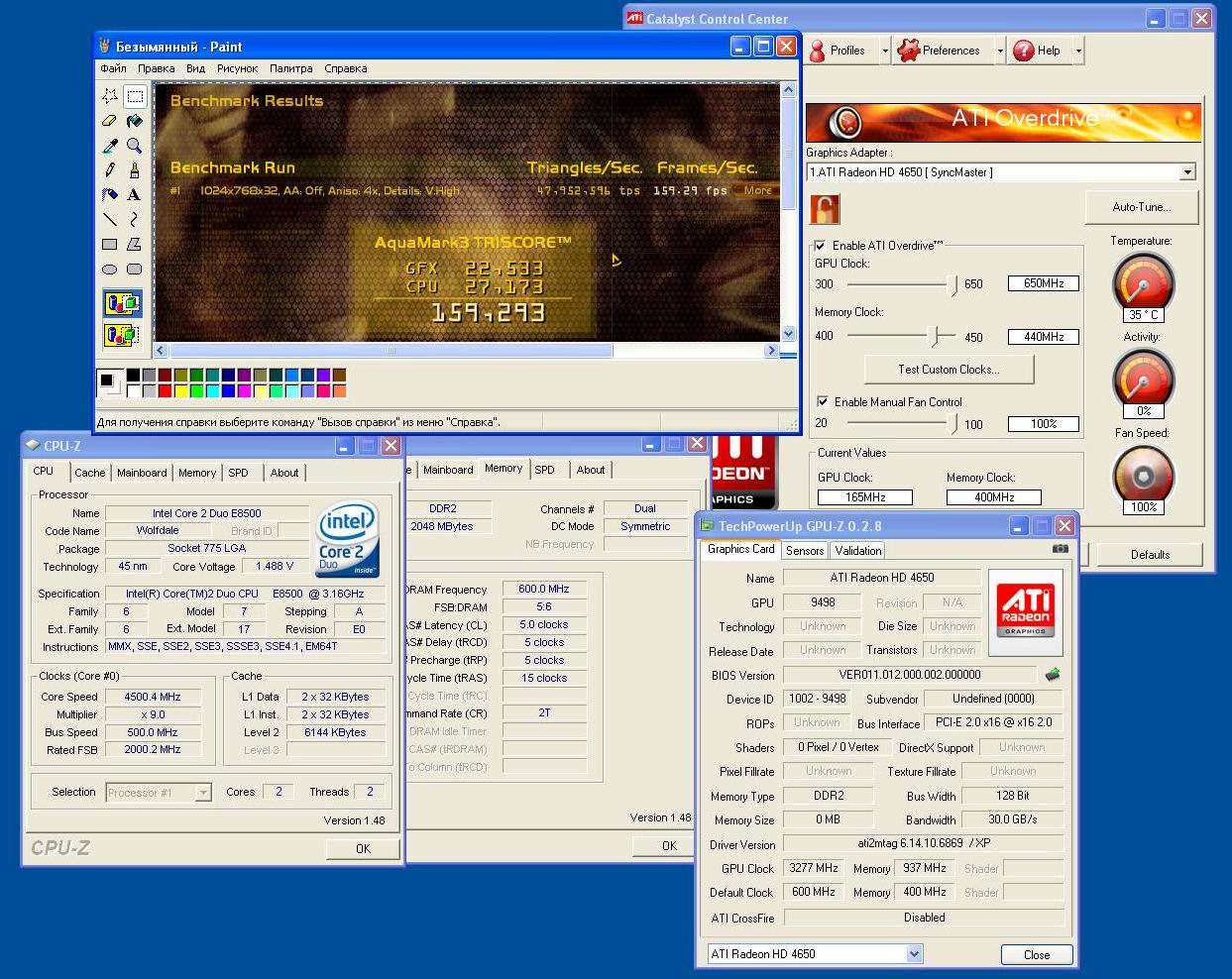The height and width of the screenshot is (979, 1232).
Task: Open the Preferences dropdown arrow
Action: coord(1000,51)
